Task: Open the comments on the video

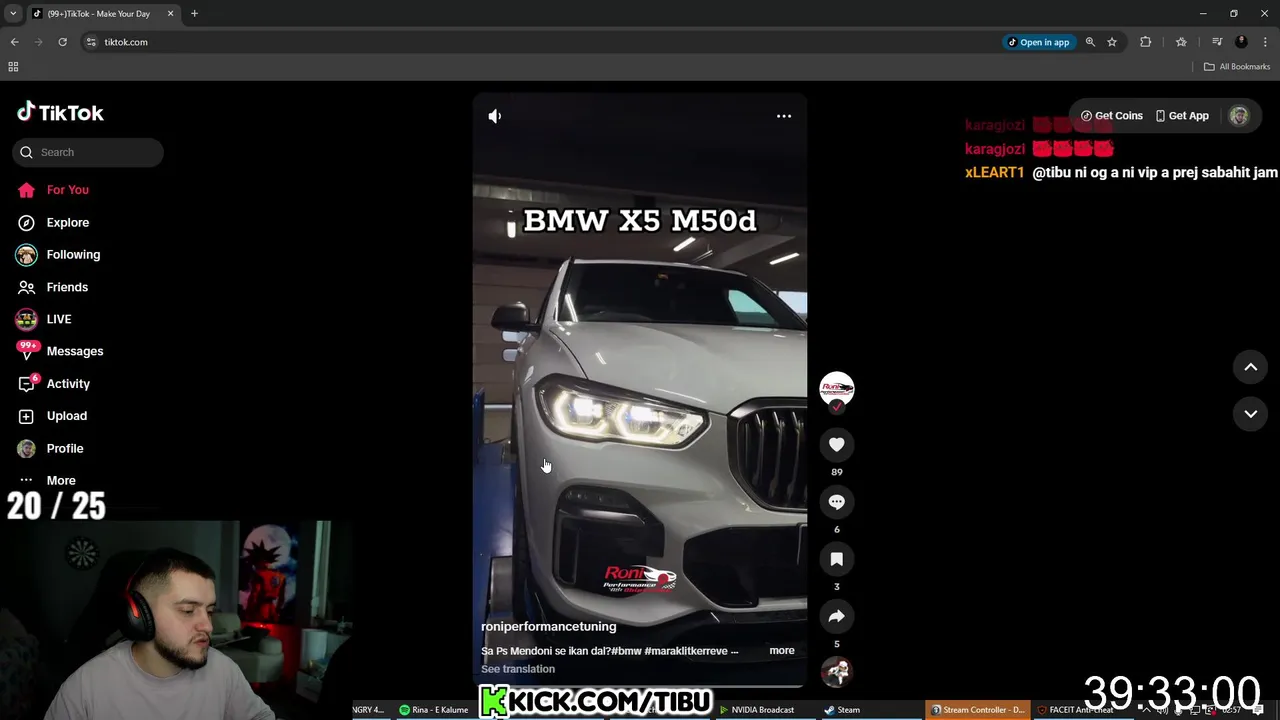Action: [x=837, y=502]
